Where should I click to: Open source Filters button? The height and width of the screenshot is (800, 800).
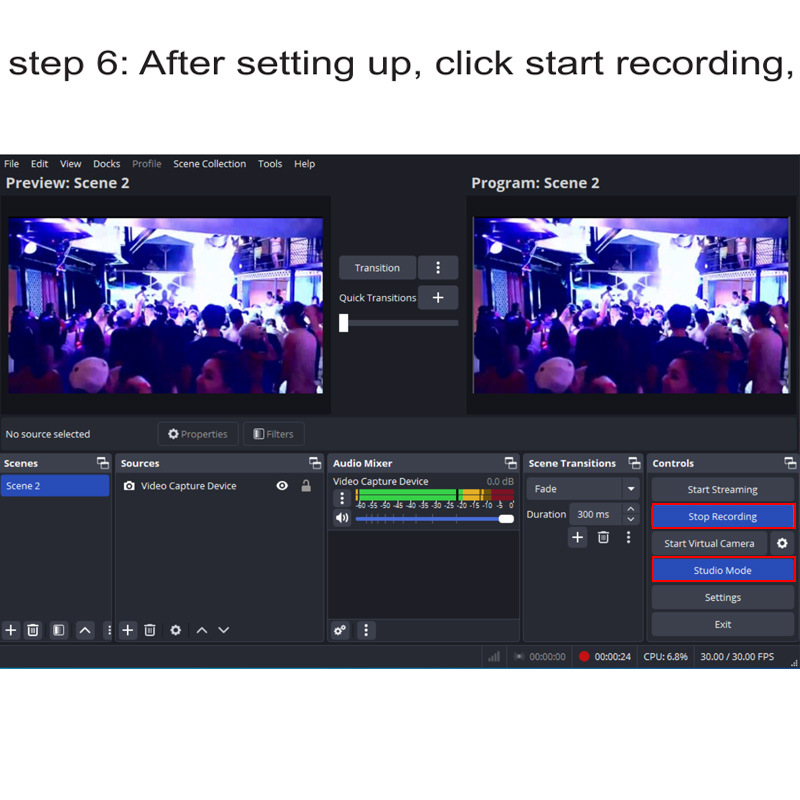tap(274, 434)
